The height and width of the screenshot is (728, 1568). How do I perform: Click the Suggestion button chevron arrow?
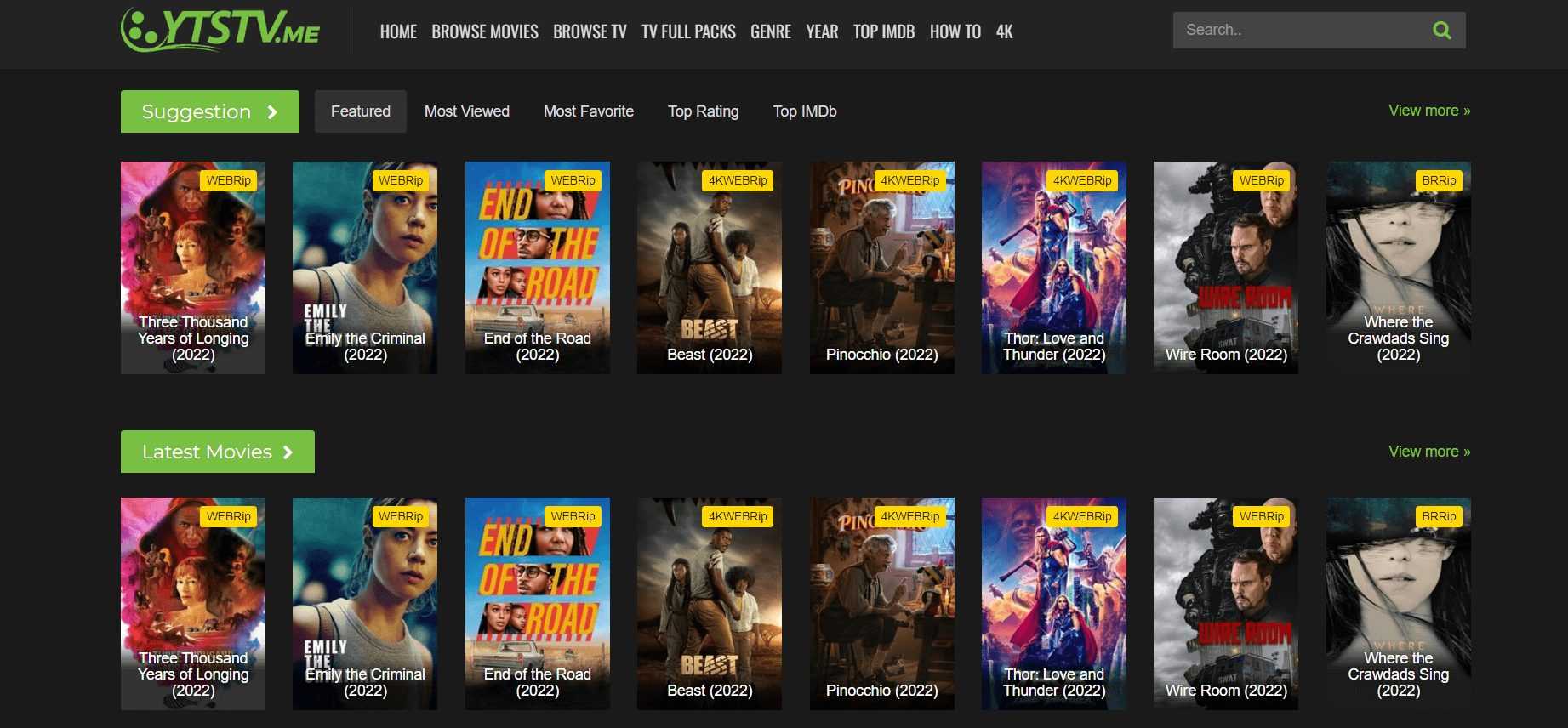[x=272, y=112]
